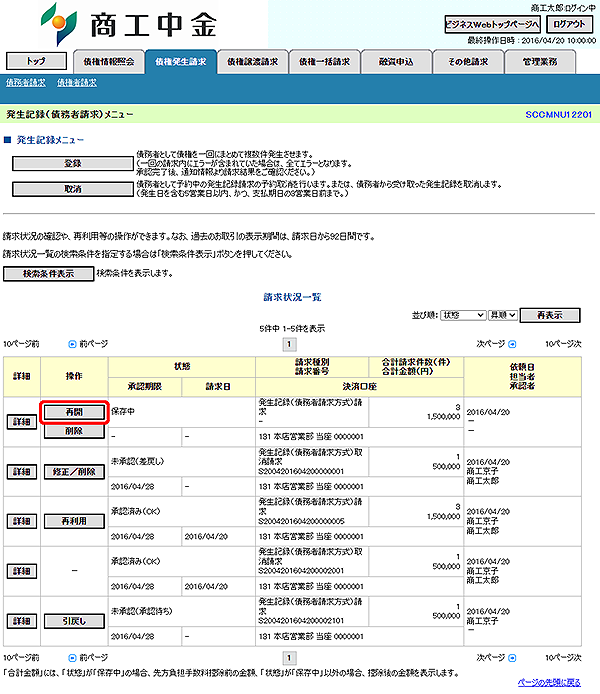Click the 登録 button
Image resolution: width=600 pixels, height=694 pixels.
(73, 163)
